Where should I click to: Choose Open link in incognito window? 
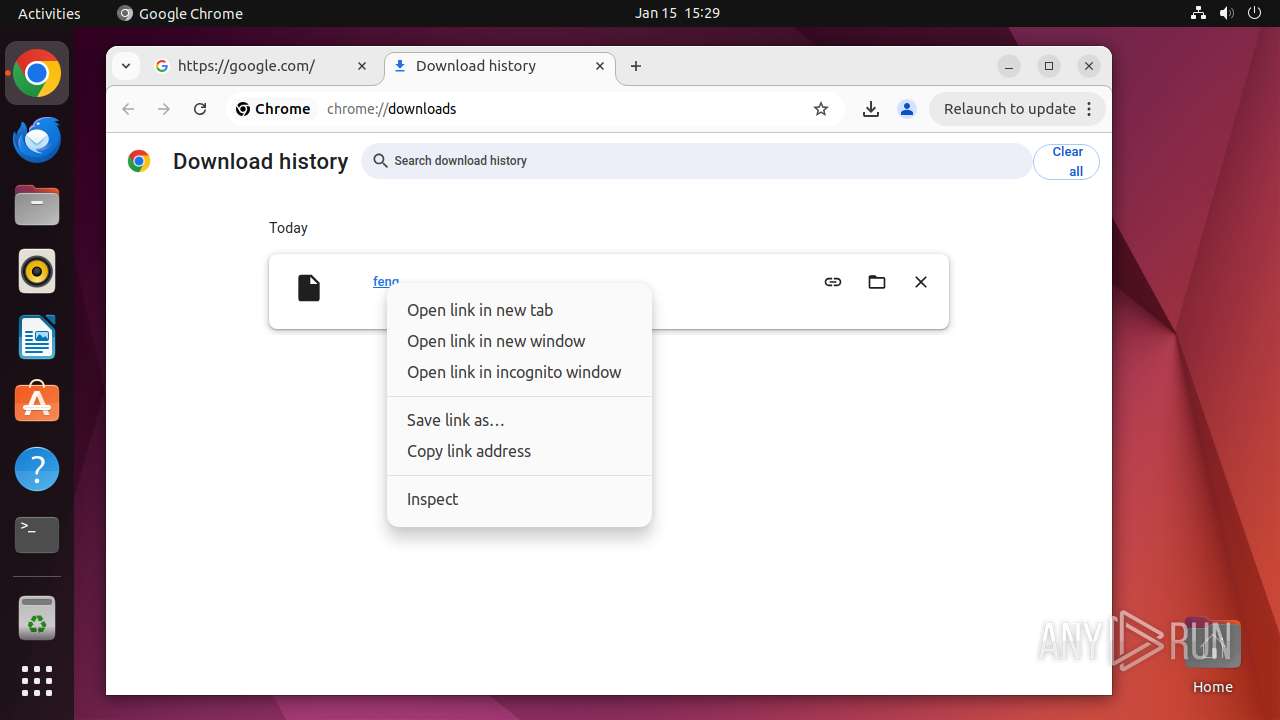(x=519, y=372)
